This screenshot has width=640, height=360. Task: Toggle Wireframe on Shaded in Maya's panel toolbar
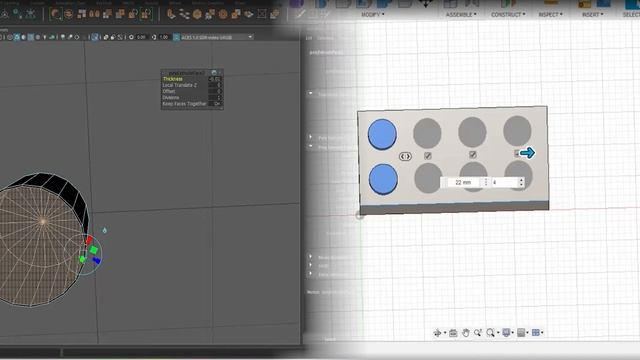[x=31, y=37]
